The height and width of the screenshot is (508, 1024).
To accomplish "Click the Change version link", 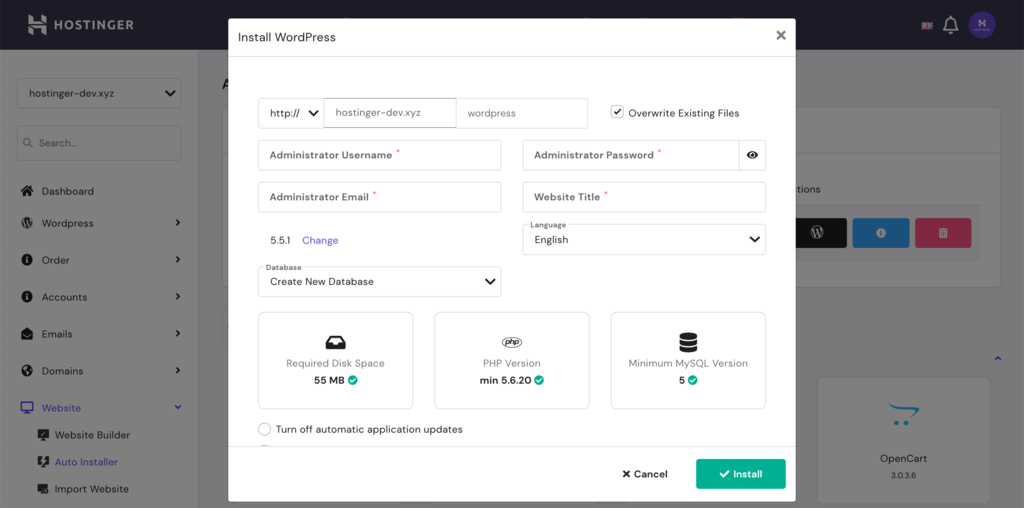I will coord(320,240).
